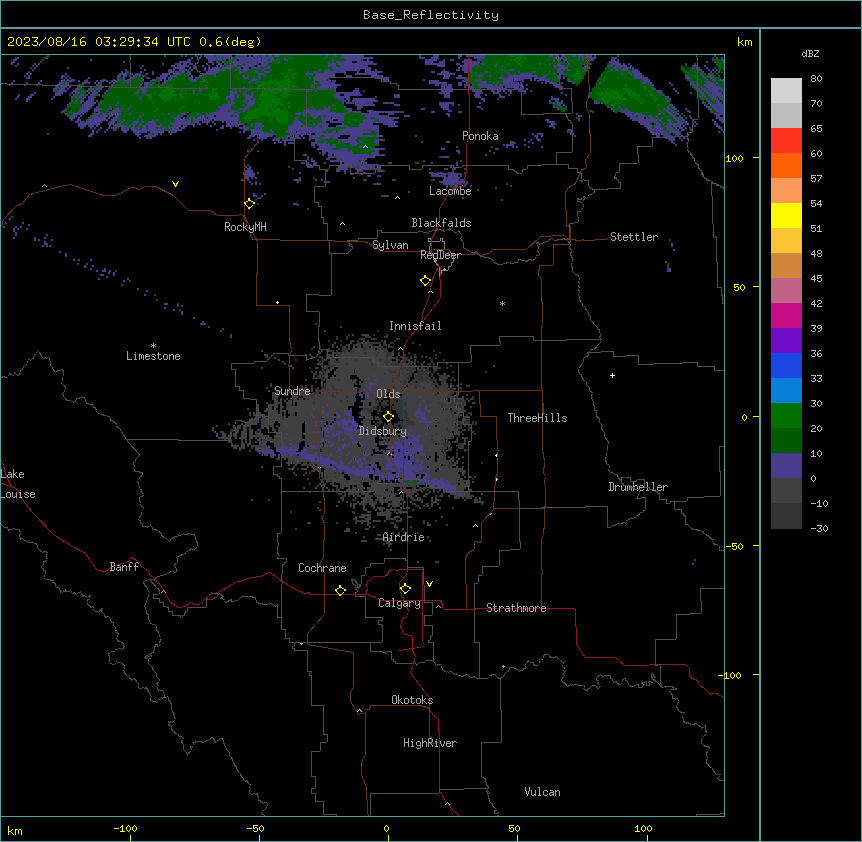Select the RedDeer city label
The height and width of the screenshot is (842, 862).
(x=440, y=255)
